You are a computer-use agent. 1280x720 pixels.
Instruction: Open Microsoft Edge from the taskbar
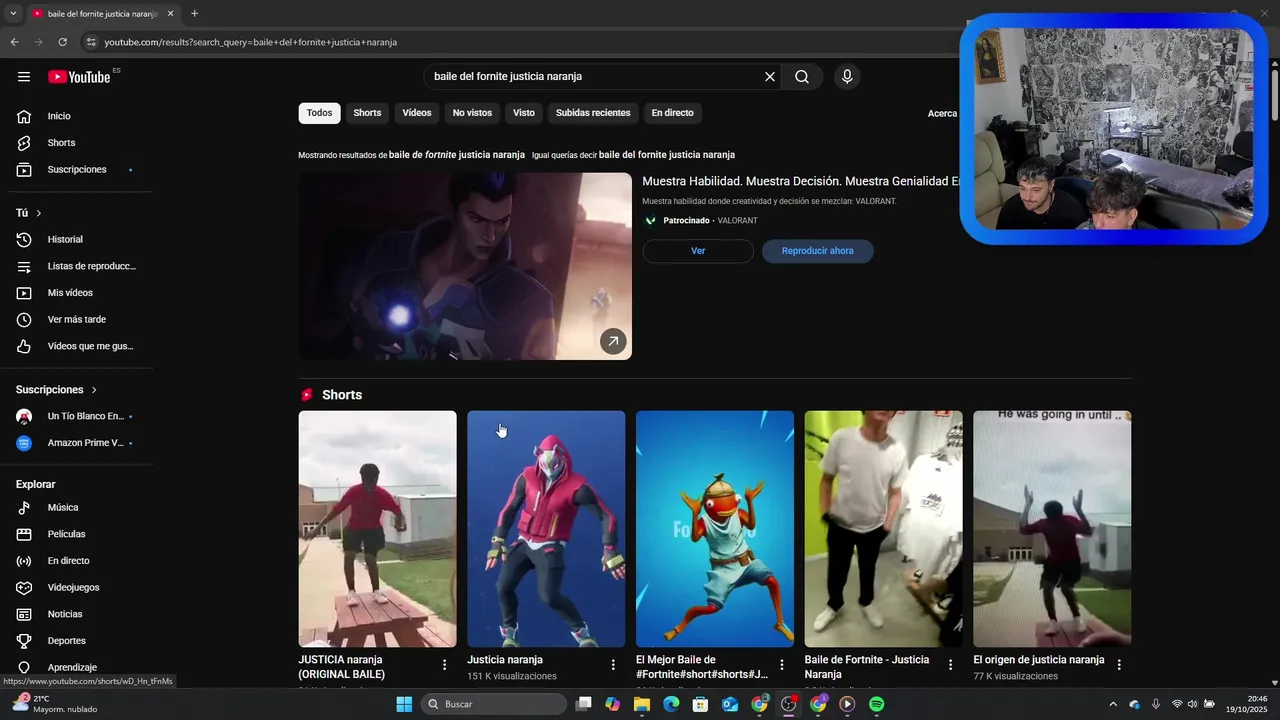(x=671, y=704)
